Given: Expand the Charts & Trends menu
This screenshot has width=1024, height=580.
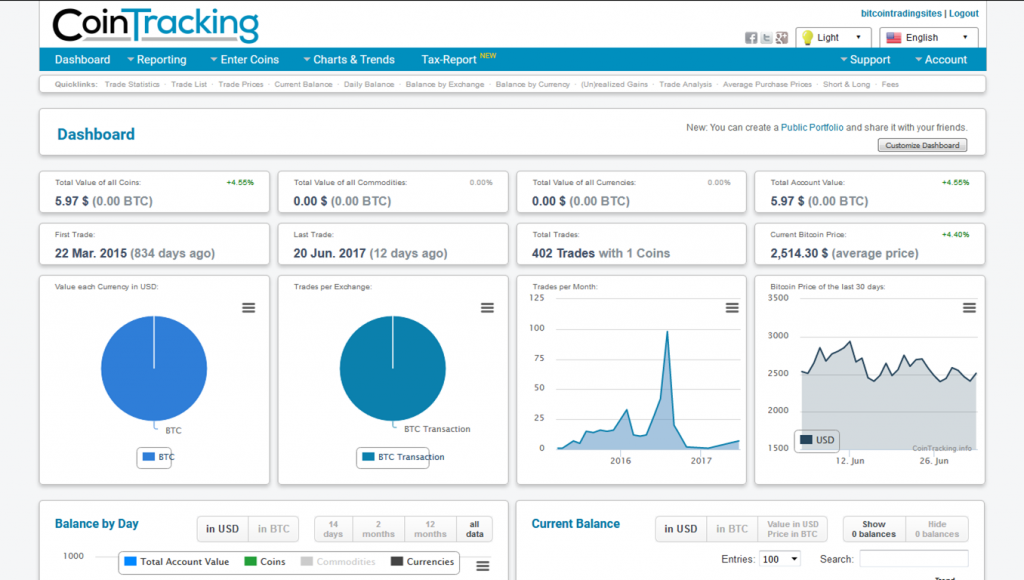Looking at the screenshot, I should [x=349, y=59].
